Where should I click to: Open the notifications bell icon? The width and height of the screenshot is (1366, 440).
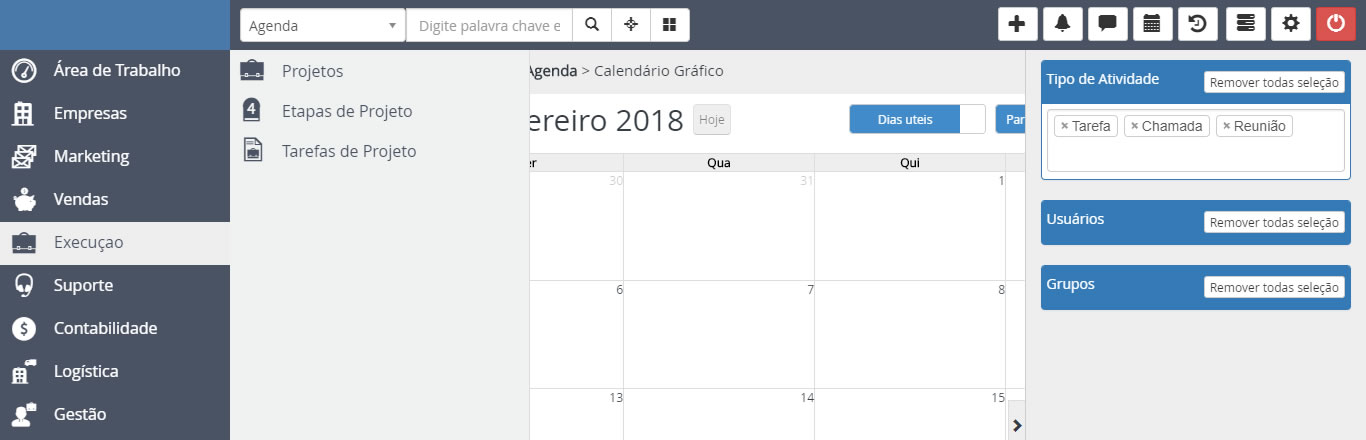pos(1062,25)
